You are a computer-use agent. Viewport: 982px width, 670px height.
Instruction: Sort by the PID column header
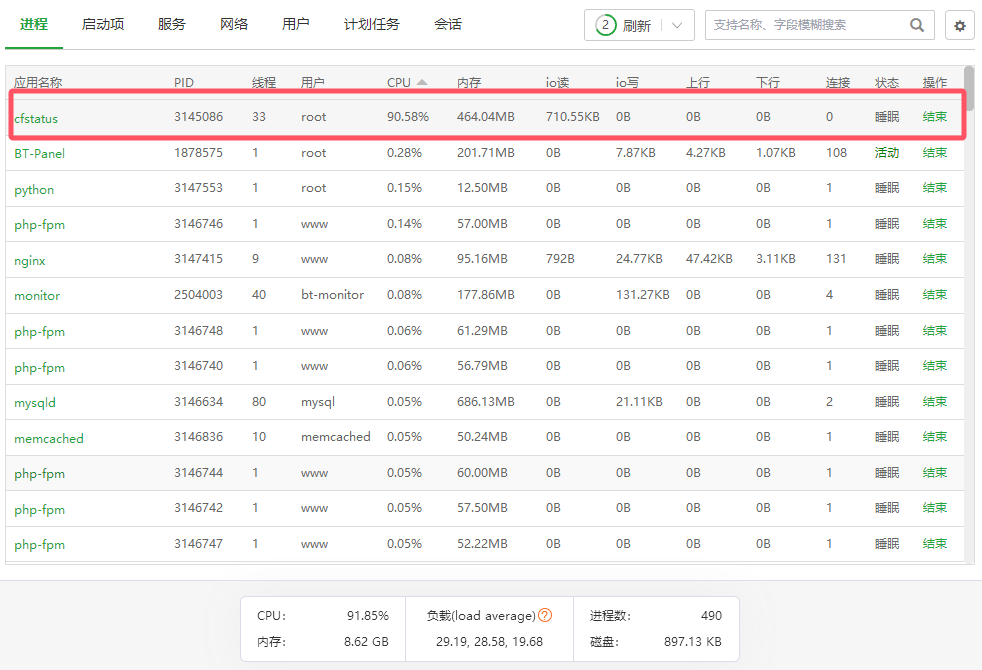click(183, 82)
